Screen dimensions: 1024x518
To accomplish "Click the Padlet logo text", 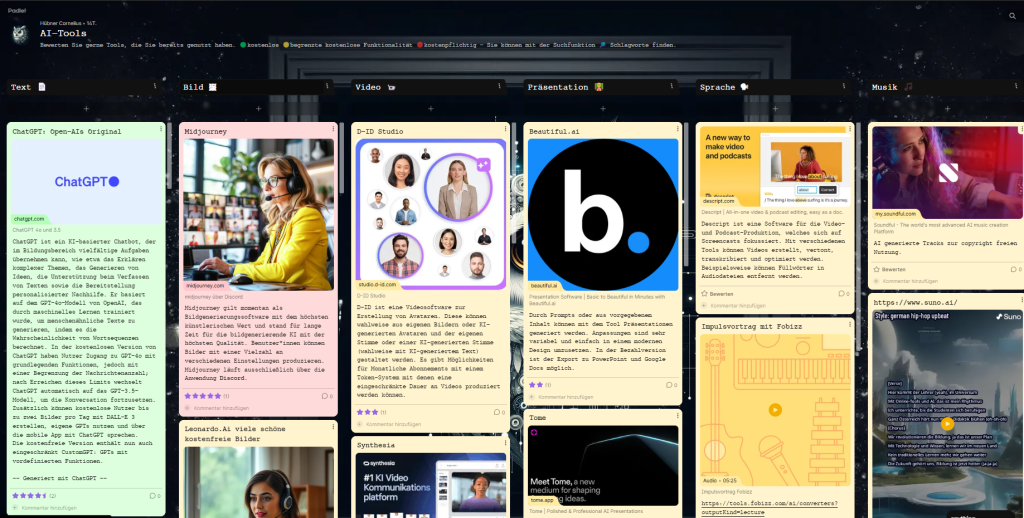I will (x=16, y=10).
